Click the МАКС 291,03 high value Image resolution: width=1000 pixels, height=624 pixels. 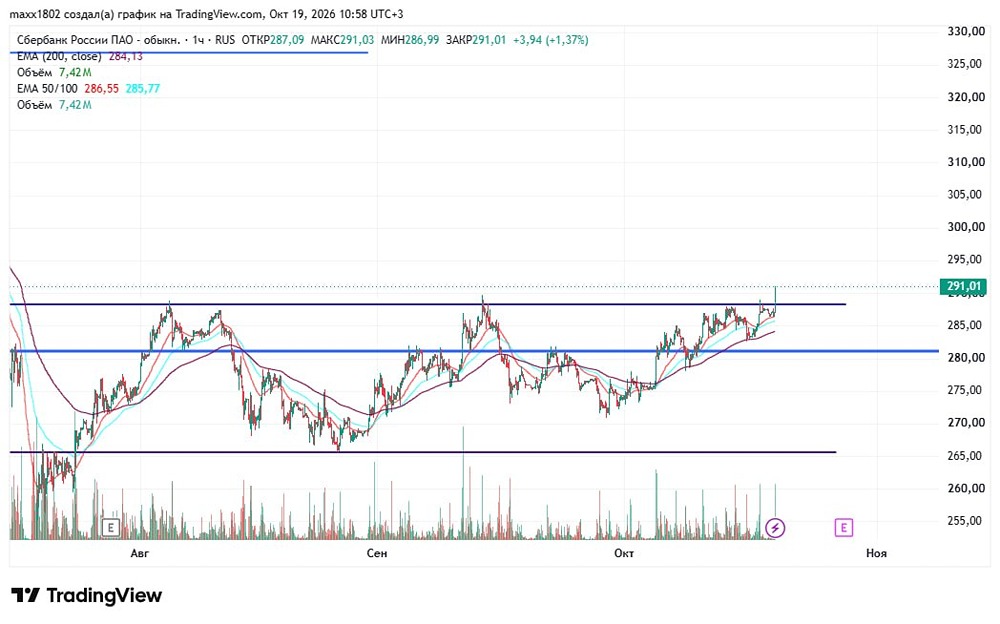(342, 40)
